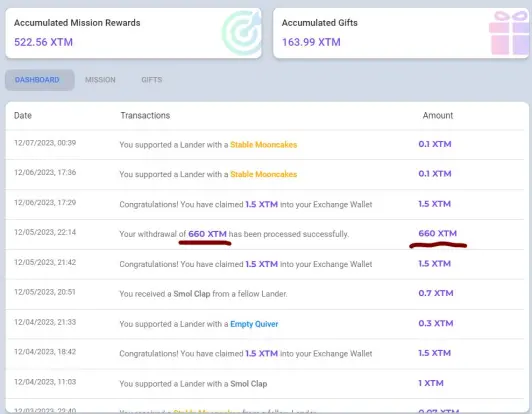
Task: Click the 660 XTM amount value
Action: pos(437,233)
